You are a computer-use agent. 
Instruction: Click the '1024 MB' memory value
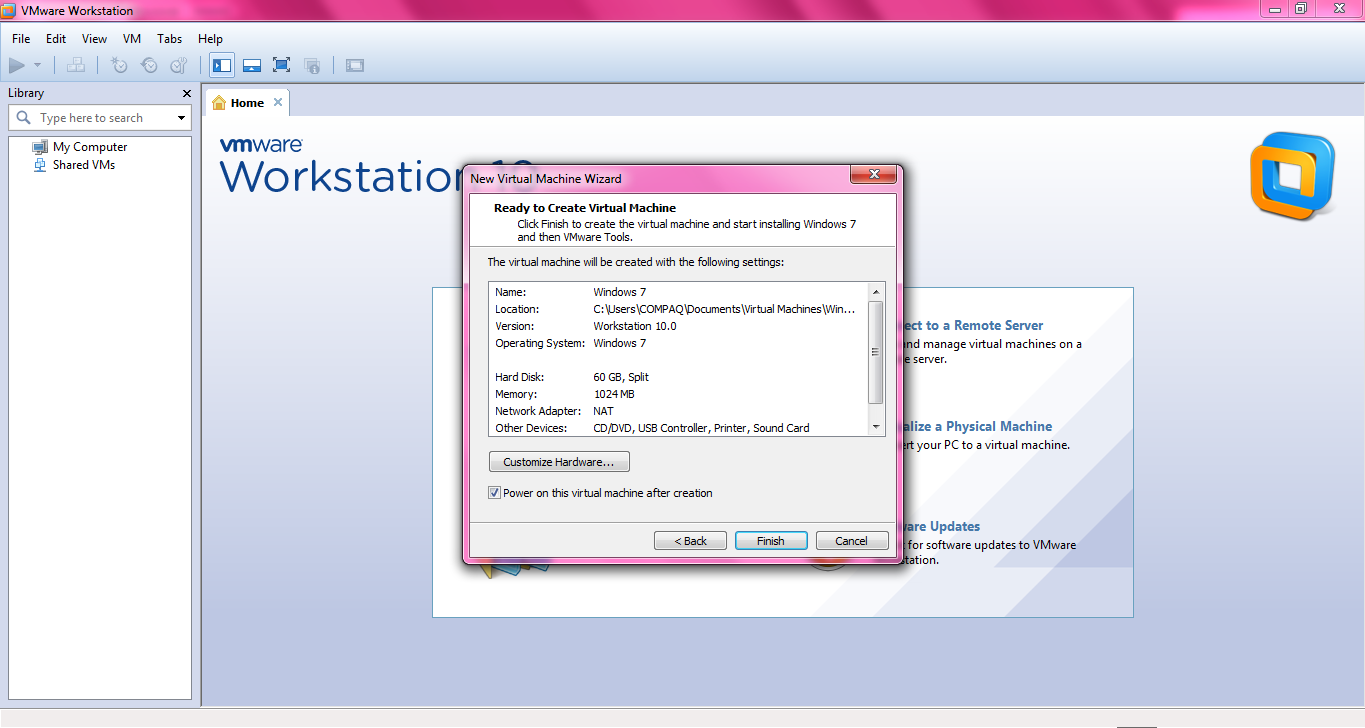pyautogui.click(x=614, y=394)
